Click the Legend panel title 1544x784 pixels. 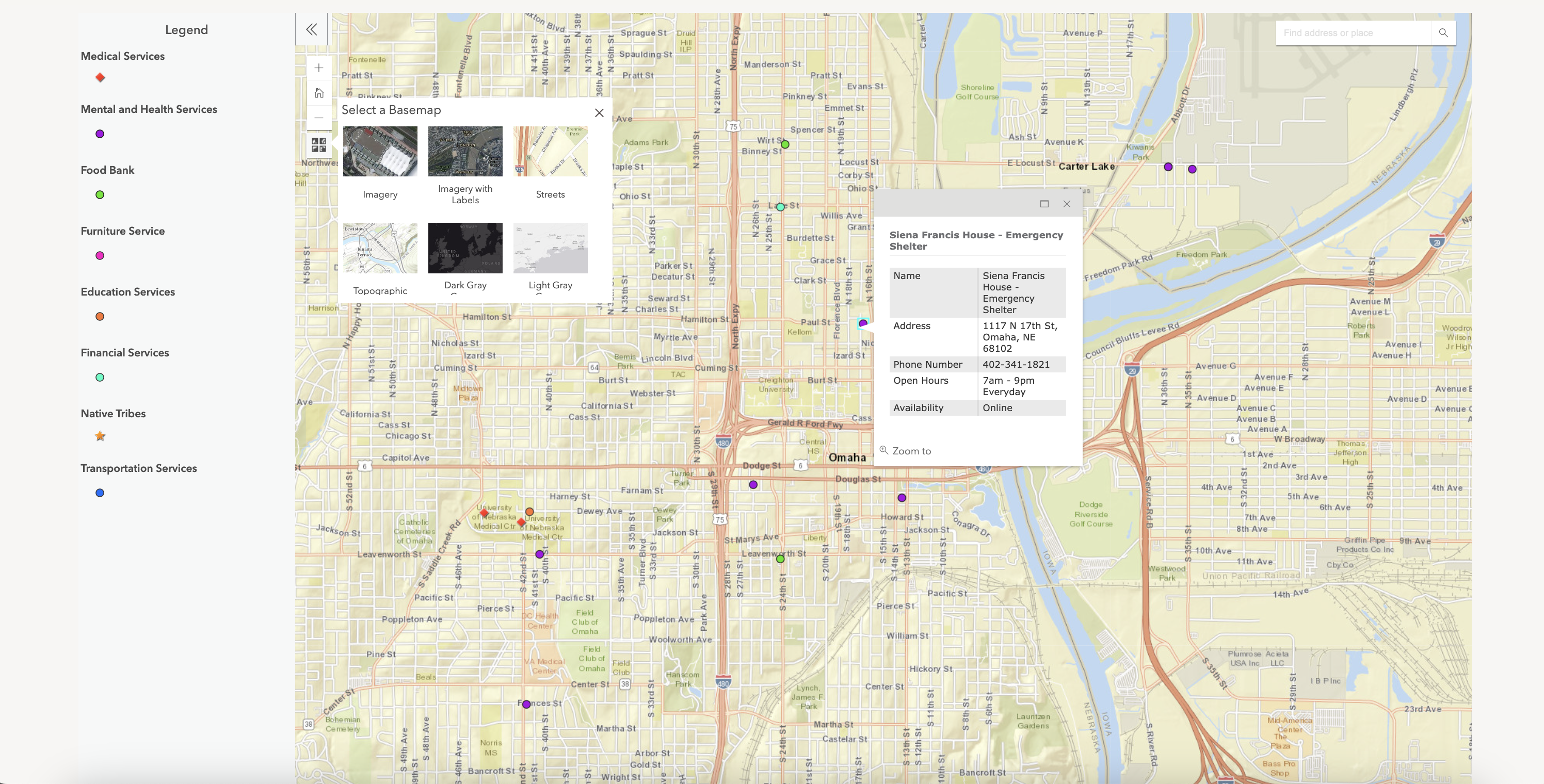click(186, 30)
